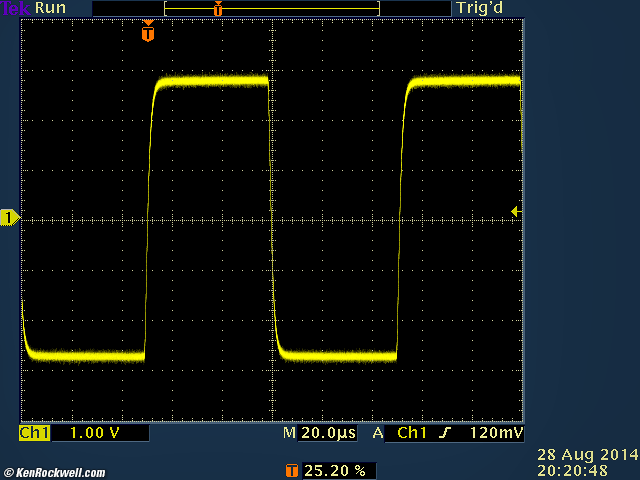
Task: Click the 120mV trigger level readout
Action: [495, 433]
